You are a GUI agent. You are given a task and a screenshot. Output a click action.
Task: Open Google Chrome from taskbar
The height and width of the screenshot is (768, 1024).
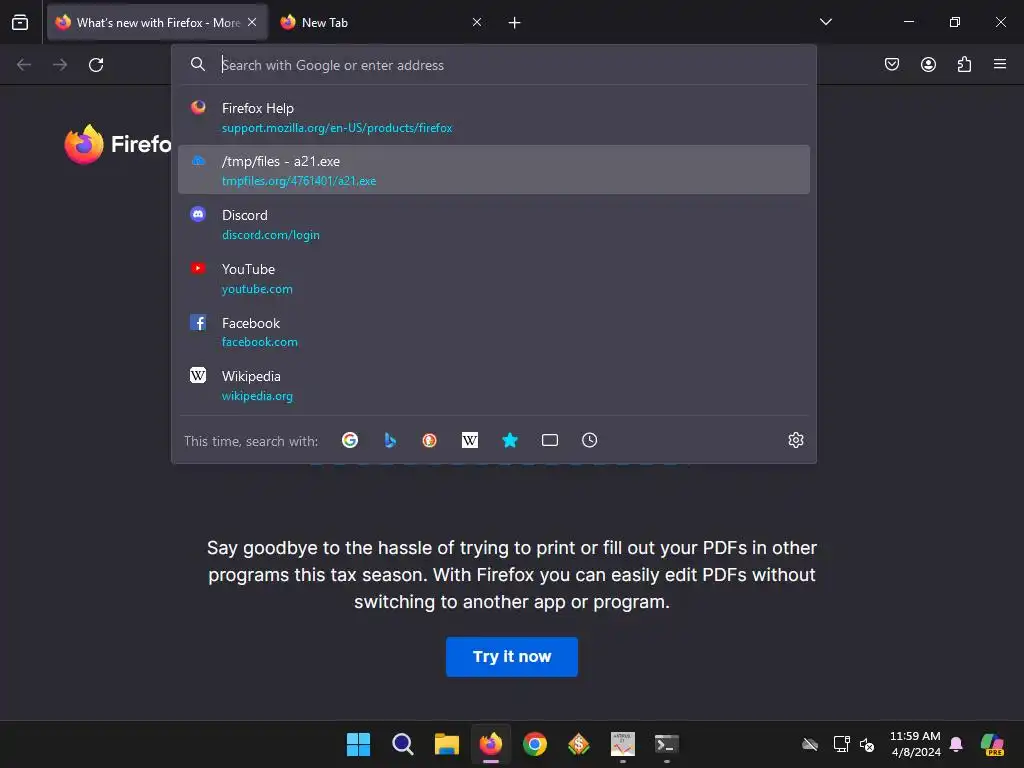[x=535, y=744]
